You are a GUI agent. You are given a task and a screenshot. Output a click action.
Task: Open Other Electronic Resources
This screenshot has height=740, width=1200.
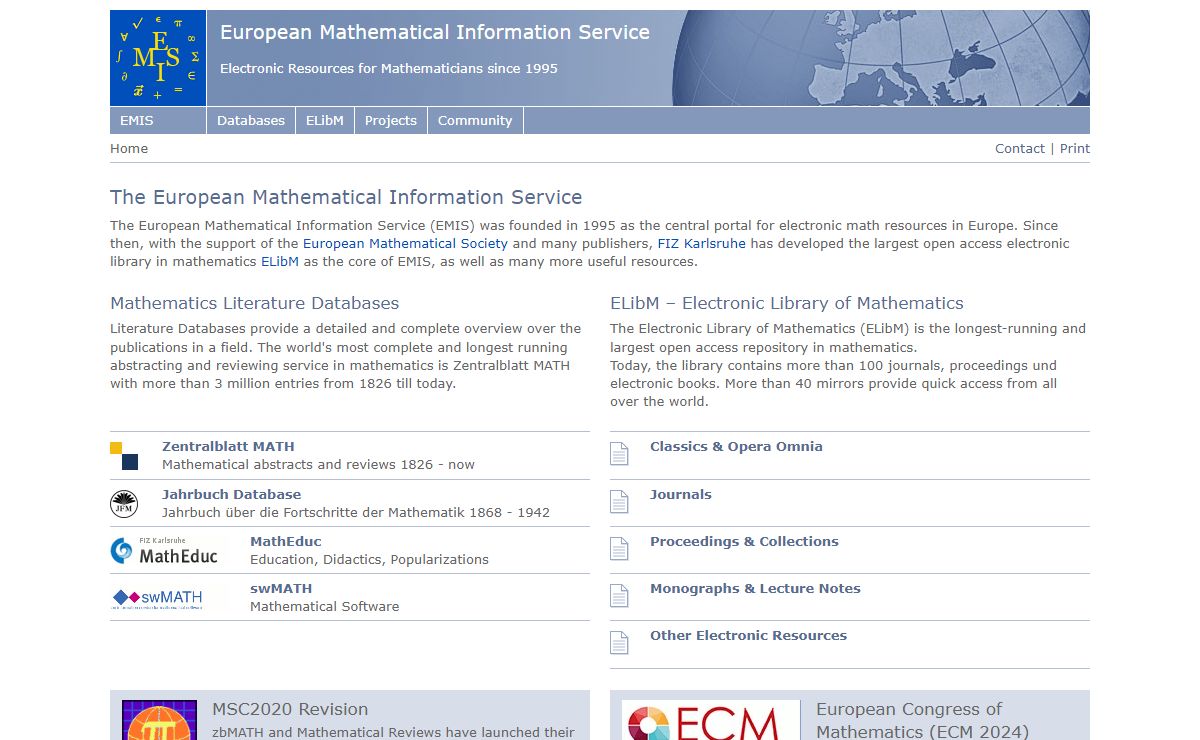748,635
